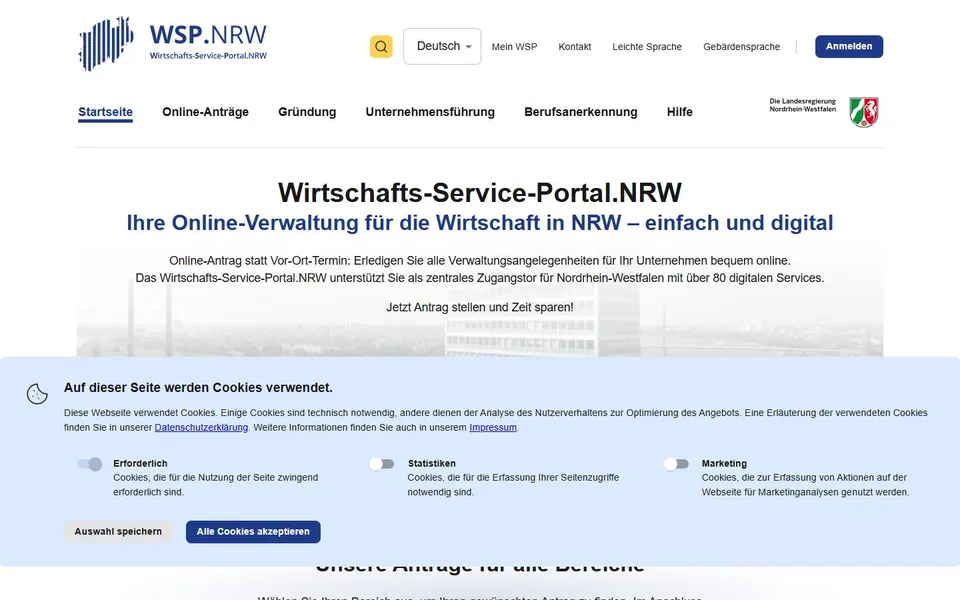This screenshot has height=600, width=960.
Task: Open the Online-Anträge menu
Action: pos(205,112)
